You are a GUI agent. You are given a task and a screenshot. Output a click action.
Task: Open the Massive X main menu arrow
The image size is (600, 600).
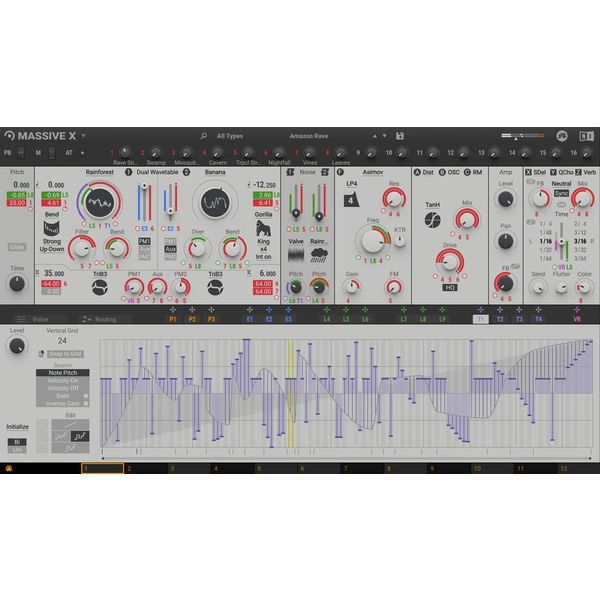point(83,136)
